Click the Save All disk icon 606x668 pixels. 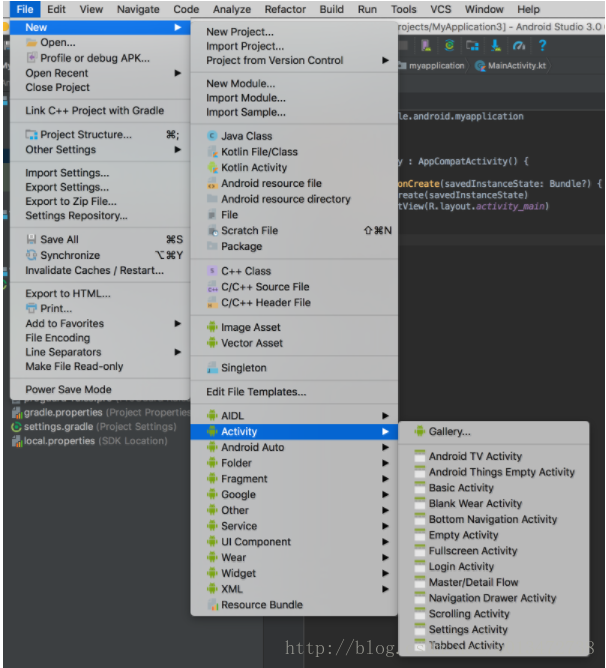(x=31, y=239)
